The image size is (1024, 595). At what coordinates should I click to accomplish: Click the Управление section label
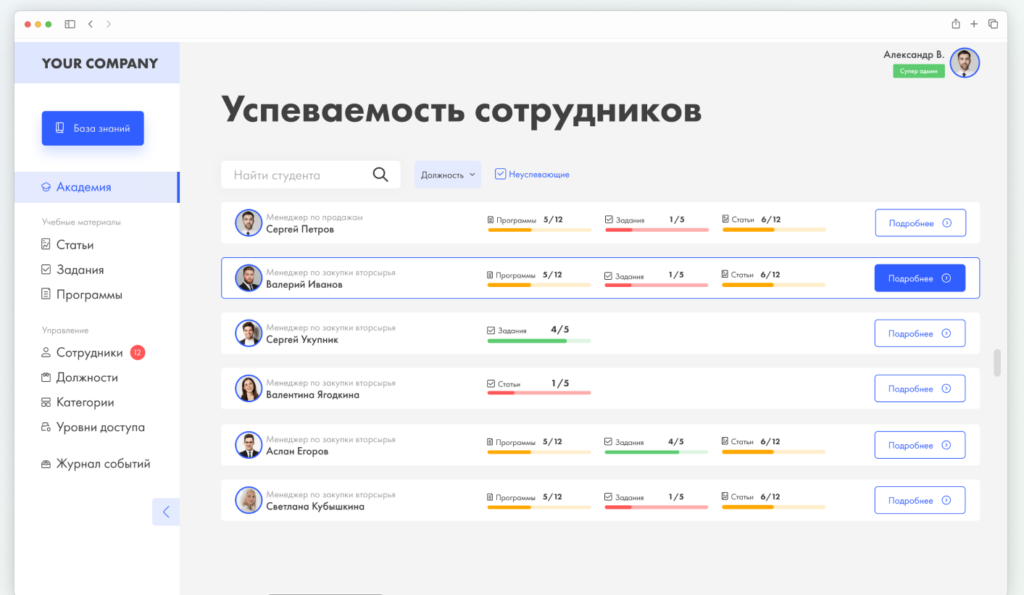[x=65, y=330]
